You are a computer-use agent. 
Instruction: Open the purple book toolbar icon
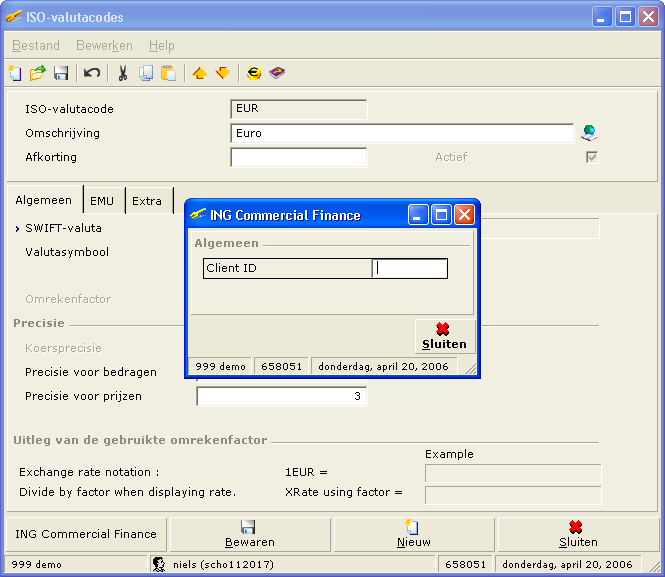(x=277, y=73)
